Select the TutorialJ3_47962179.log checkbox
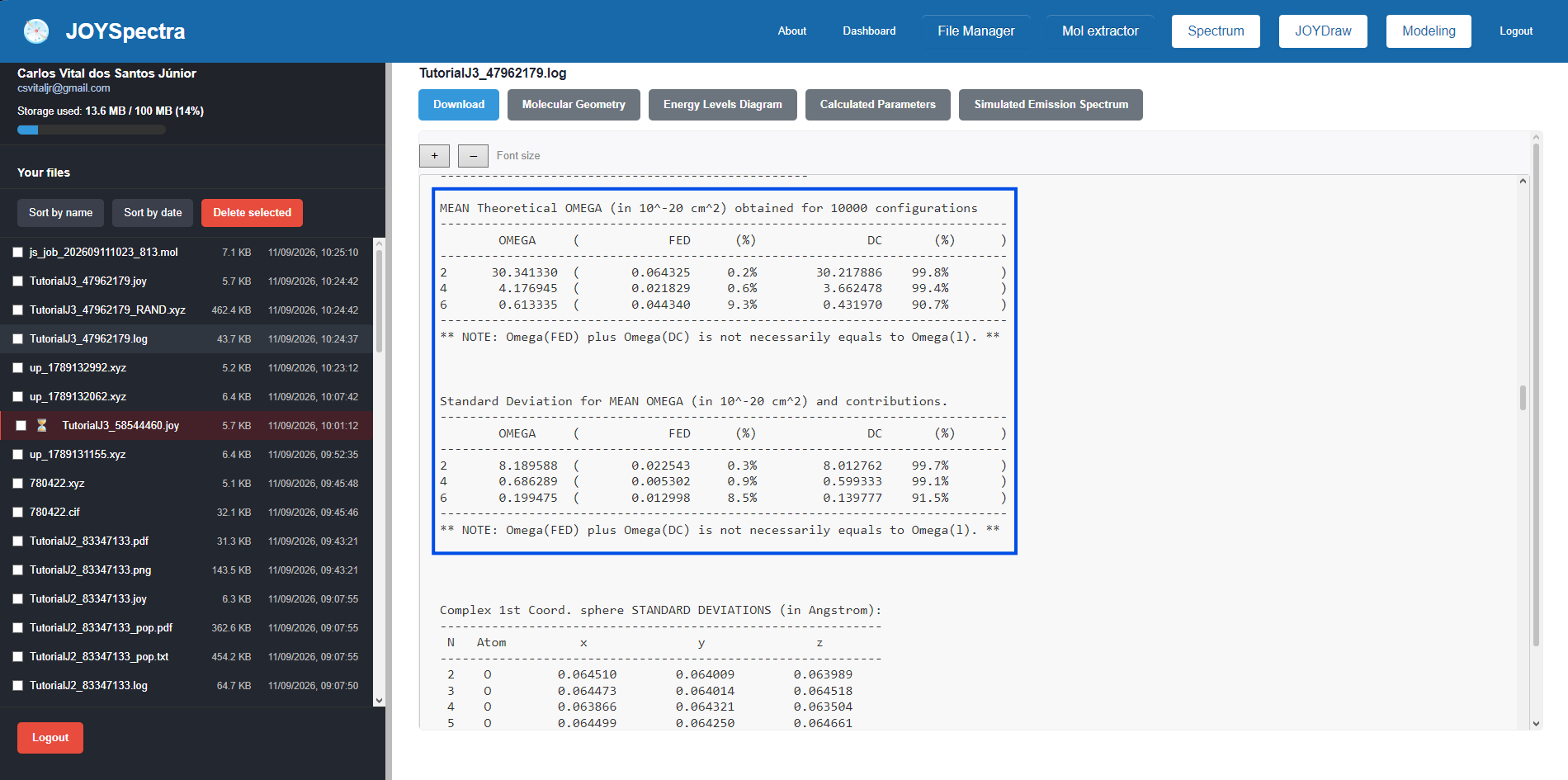 pyautogui.click(x=18, y=339)
